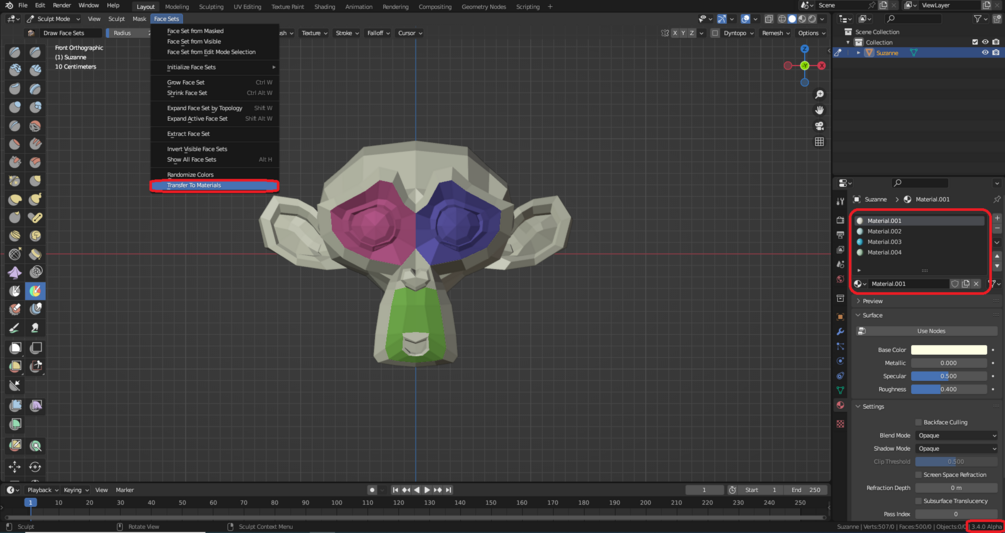Choose Randomize Colors in Face Sets menu
Viewport: 1005px width, 533px height.
(214, 174)
